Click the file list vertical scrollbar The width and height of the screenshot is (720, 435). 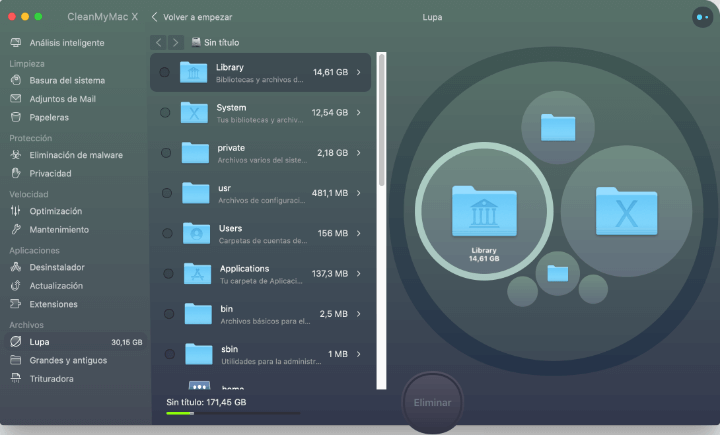coord(381,119)
